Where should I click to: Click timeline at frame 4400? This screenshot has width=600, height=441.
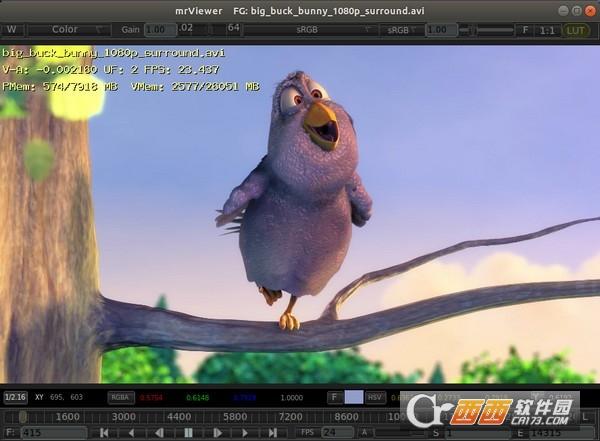(179, 416)
